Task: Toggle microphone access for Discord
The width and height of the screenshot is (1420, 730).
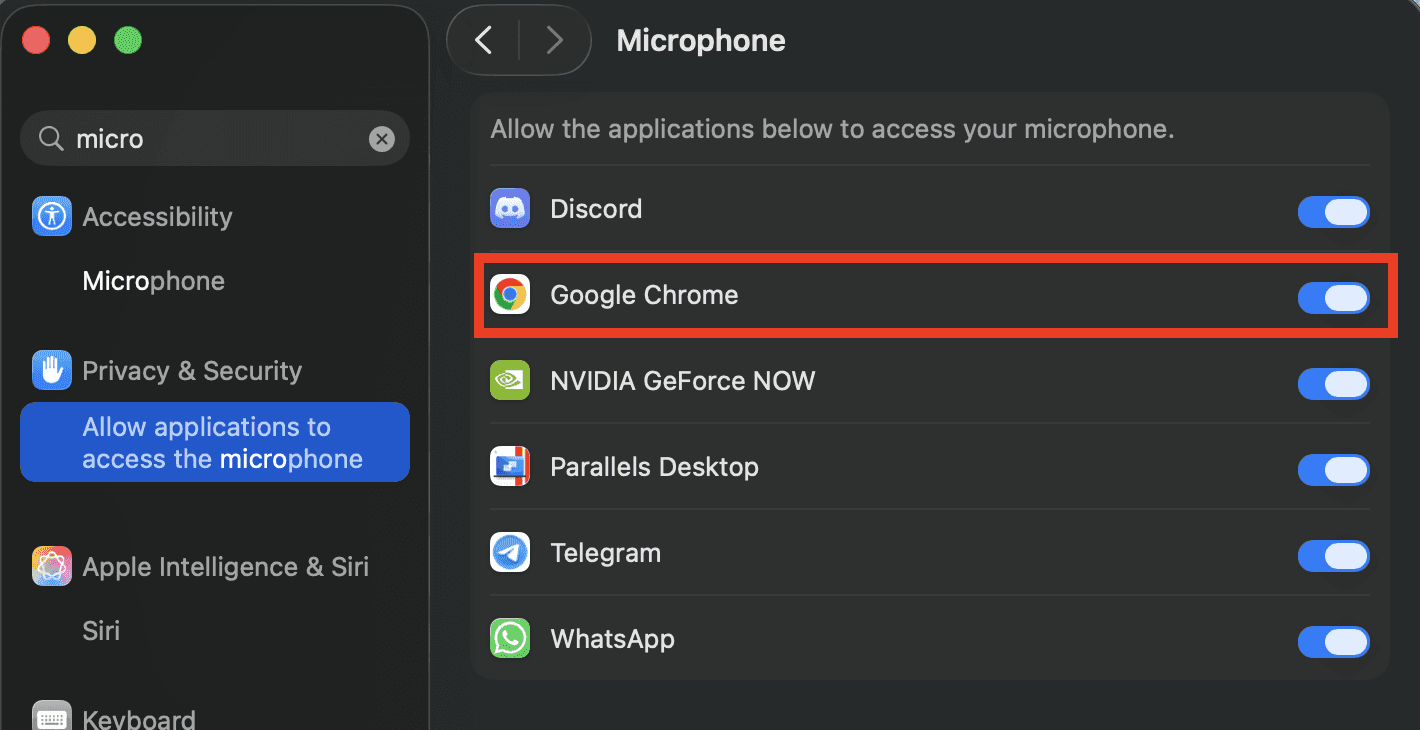Action: pyautogui.click(x=1334, y=212)
